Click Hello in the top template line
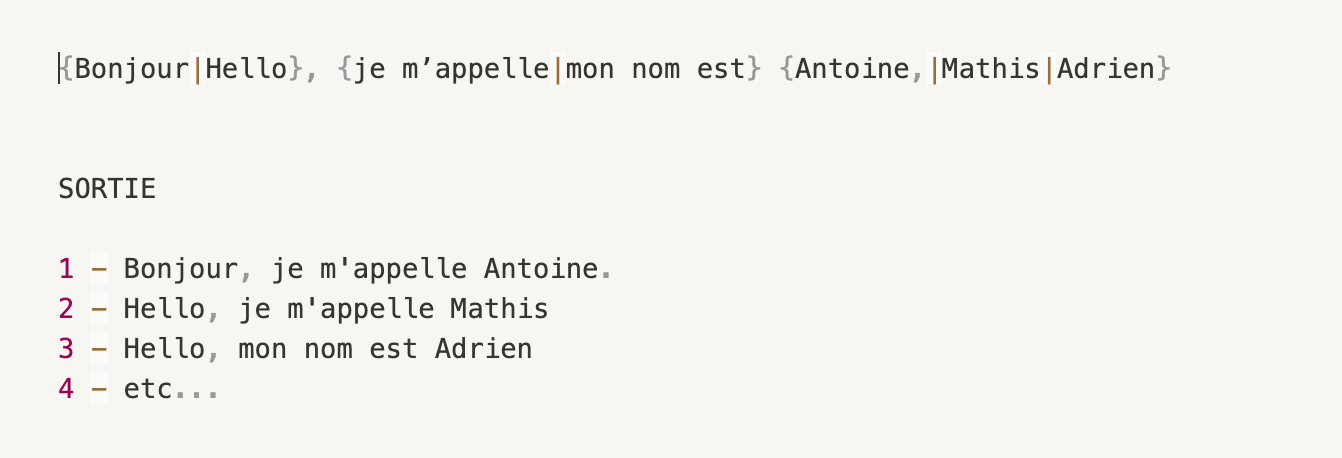 [x=246, y=70]
